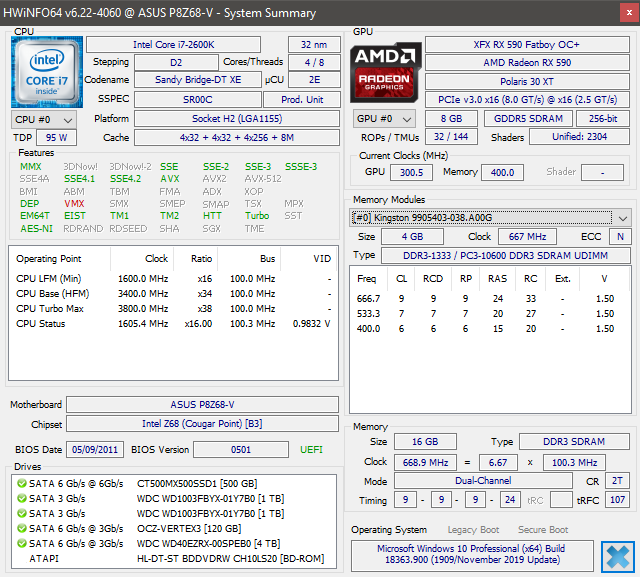Click the memory clock 668.9 MHz field

coord(425,462)
